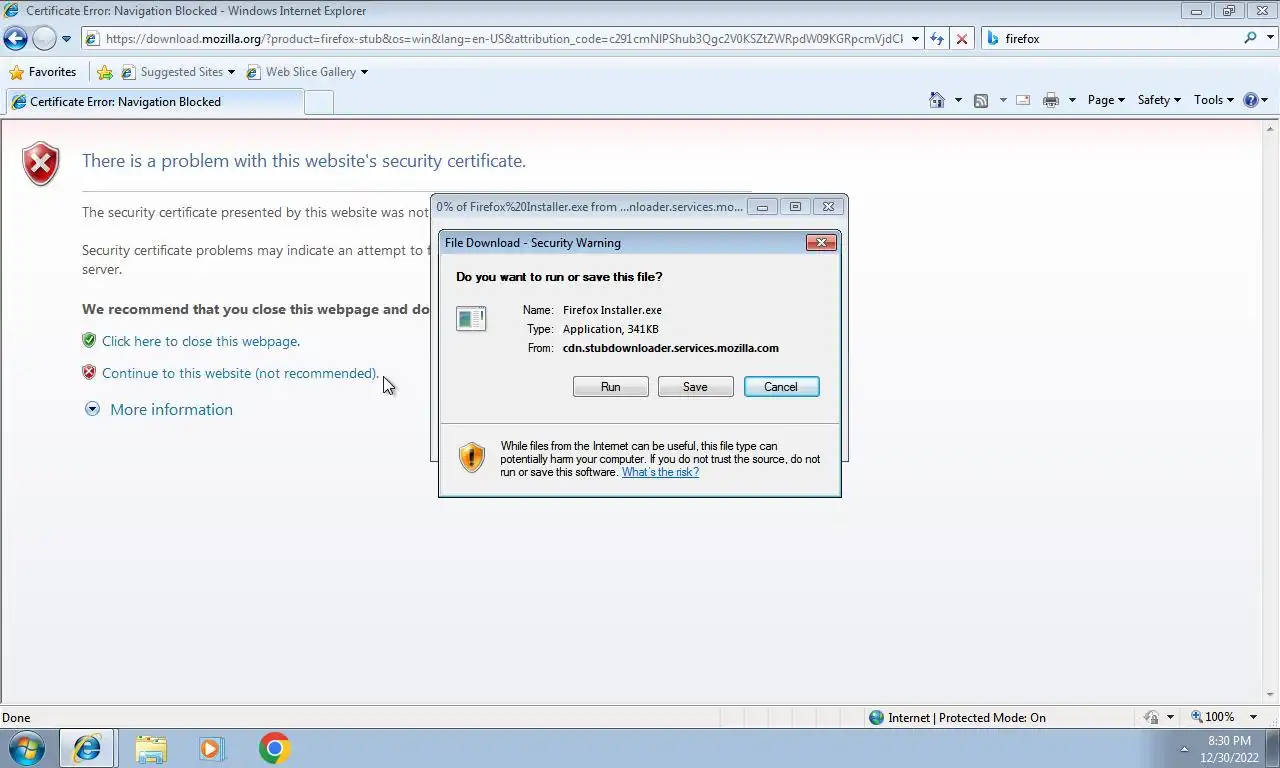Expand the address bar autocomplete dropdown

click(x=915, y=39)
